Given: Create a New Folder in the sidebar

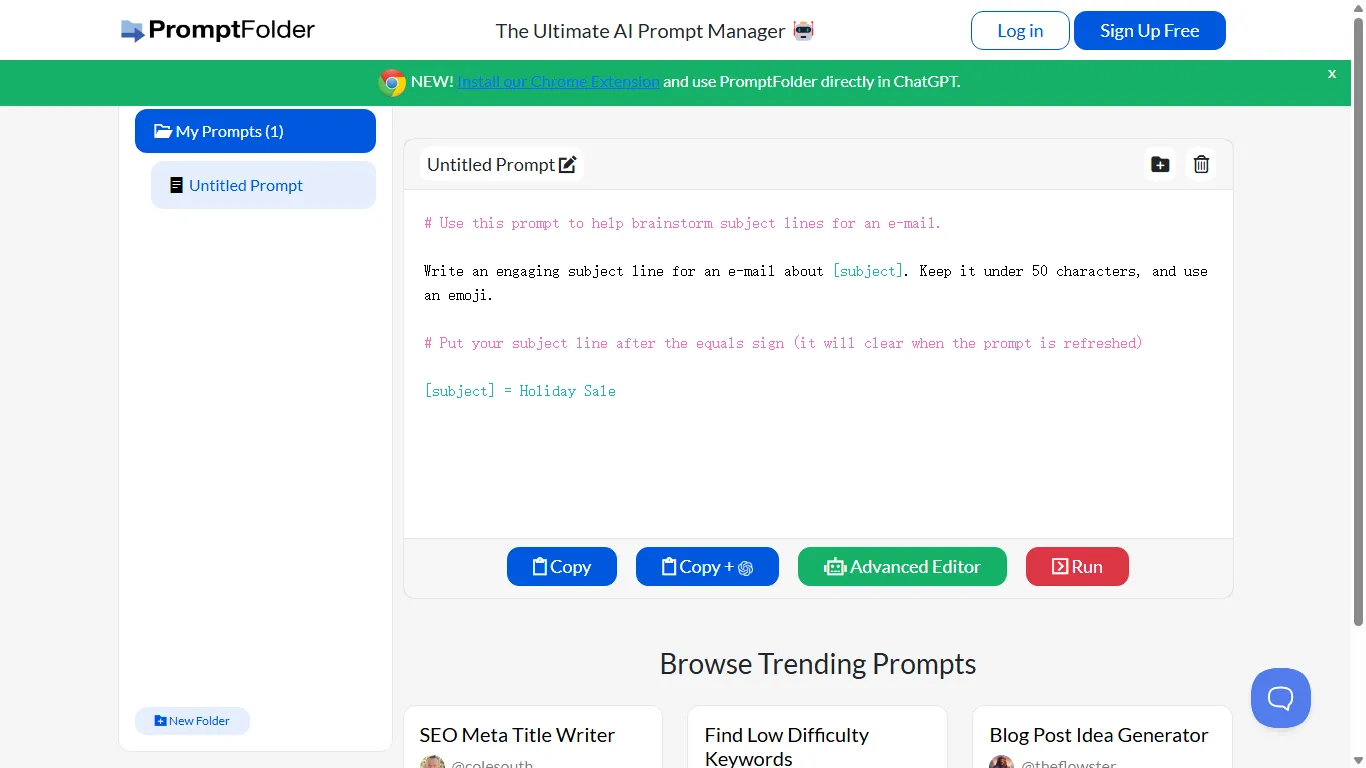Looking at the screenshot, I should [x=192, y=720].
